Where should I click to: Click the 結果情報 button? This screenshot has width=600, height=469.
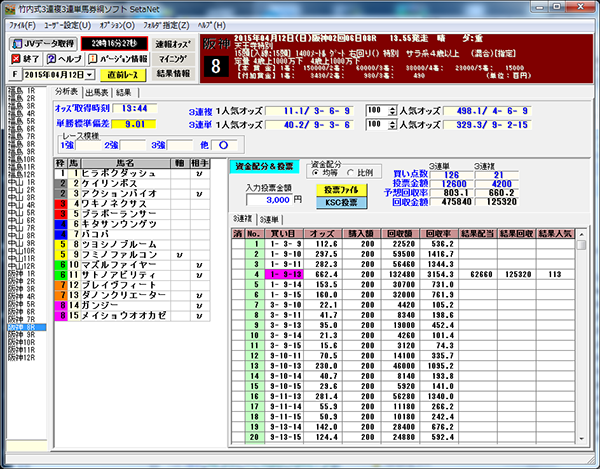(173, 73)
